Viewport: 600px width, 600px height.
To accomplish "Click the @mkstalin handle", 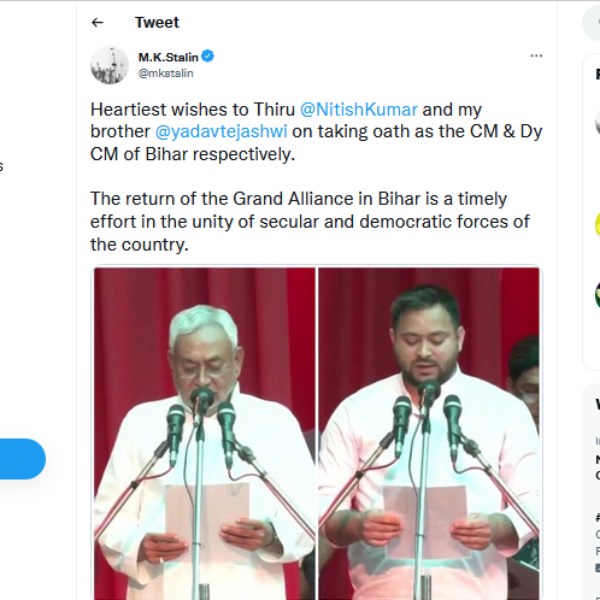I will (x=166, y=73).
